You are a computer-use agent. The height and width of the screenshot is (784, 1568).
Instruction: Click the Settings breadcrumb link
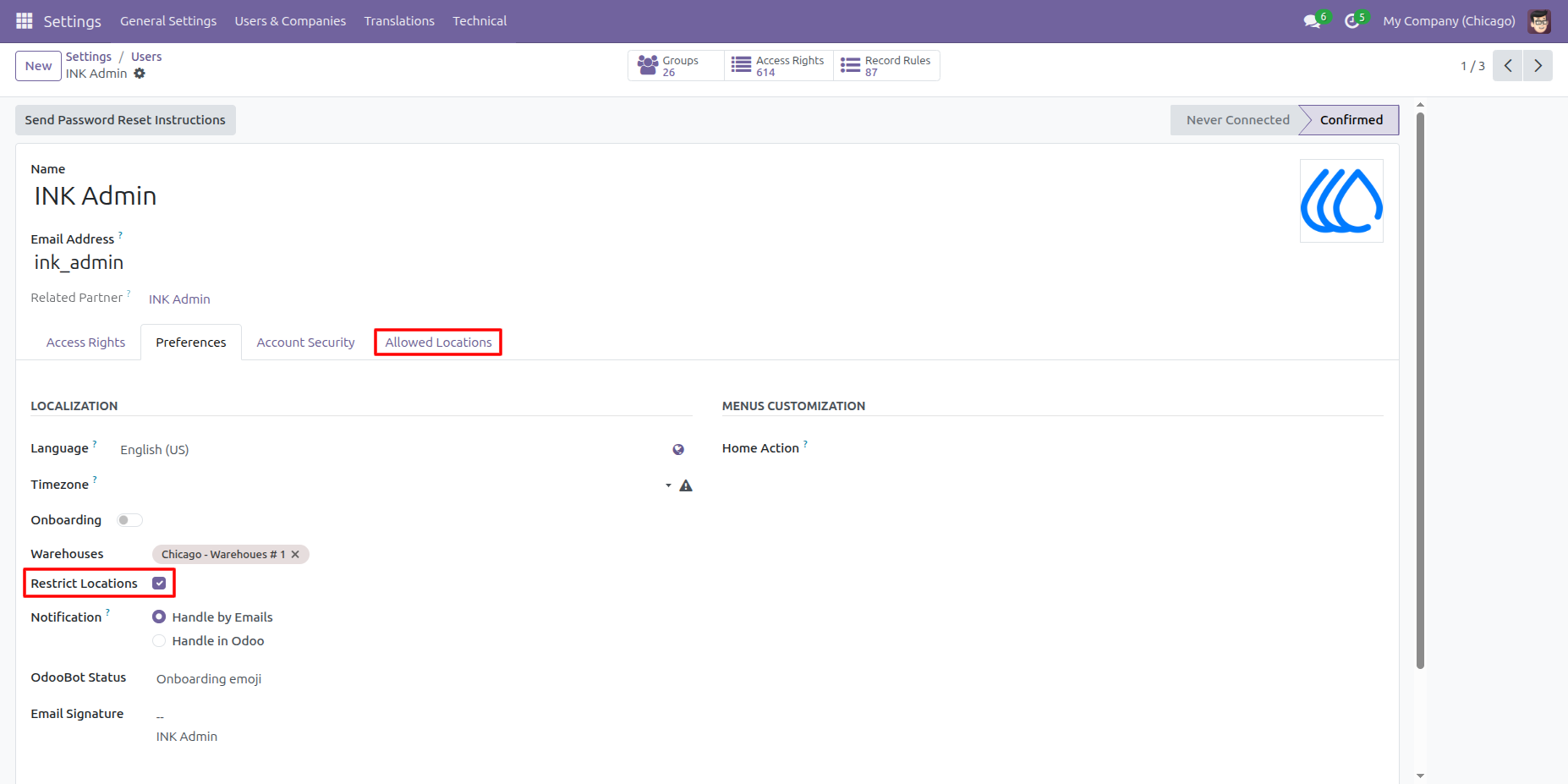coord(89,57)
